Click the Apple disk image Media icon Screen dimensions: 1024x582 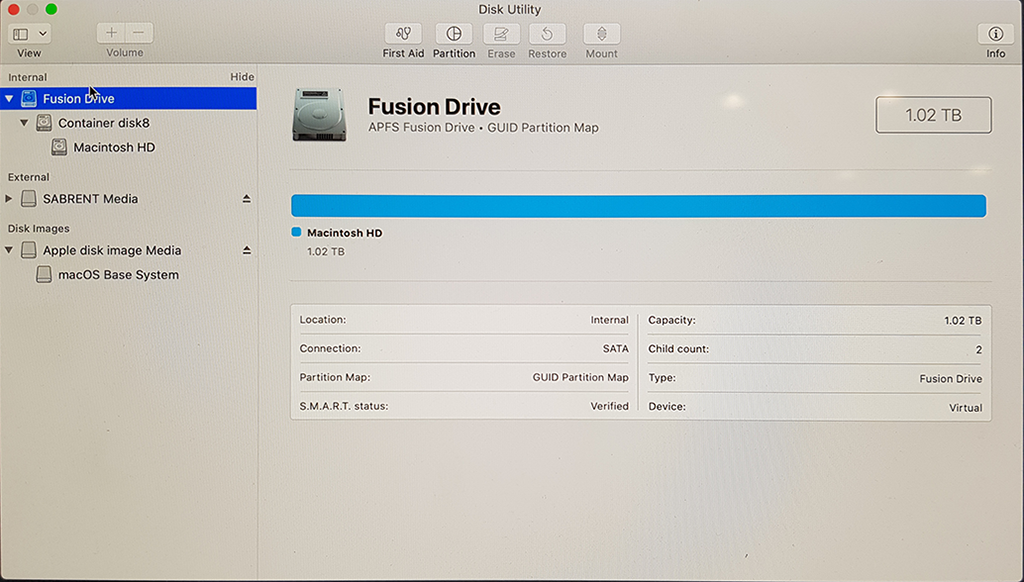pos(29,250)
